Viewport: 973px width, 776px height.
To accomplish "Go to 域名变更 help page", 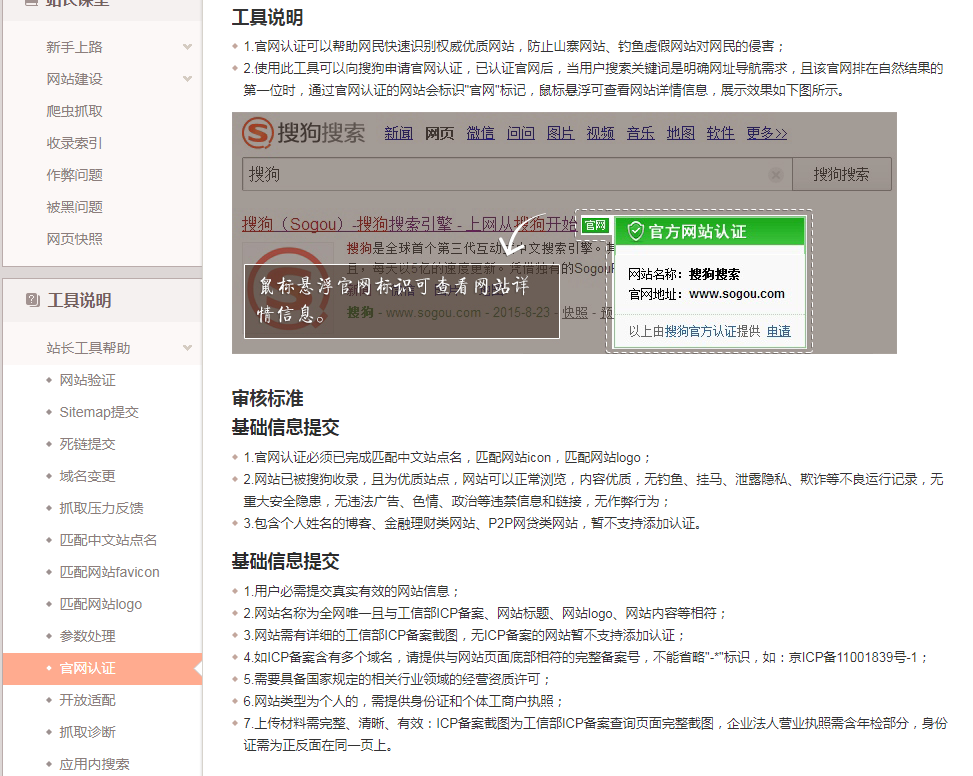I will point(87,476).
